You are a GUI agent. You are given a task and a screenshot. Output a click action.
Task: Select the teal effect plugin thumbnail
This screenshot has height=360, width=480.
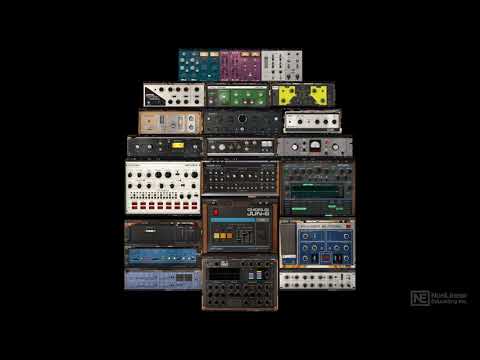199,65
